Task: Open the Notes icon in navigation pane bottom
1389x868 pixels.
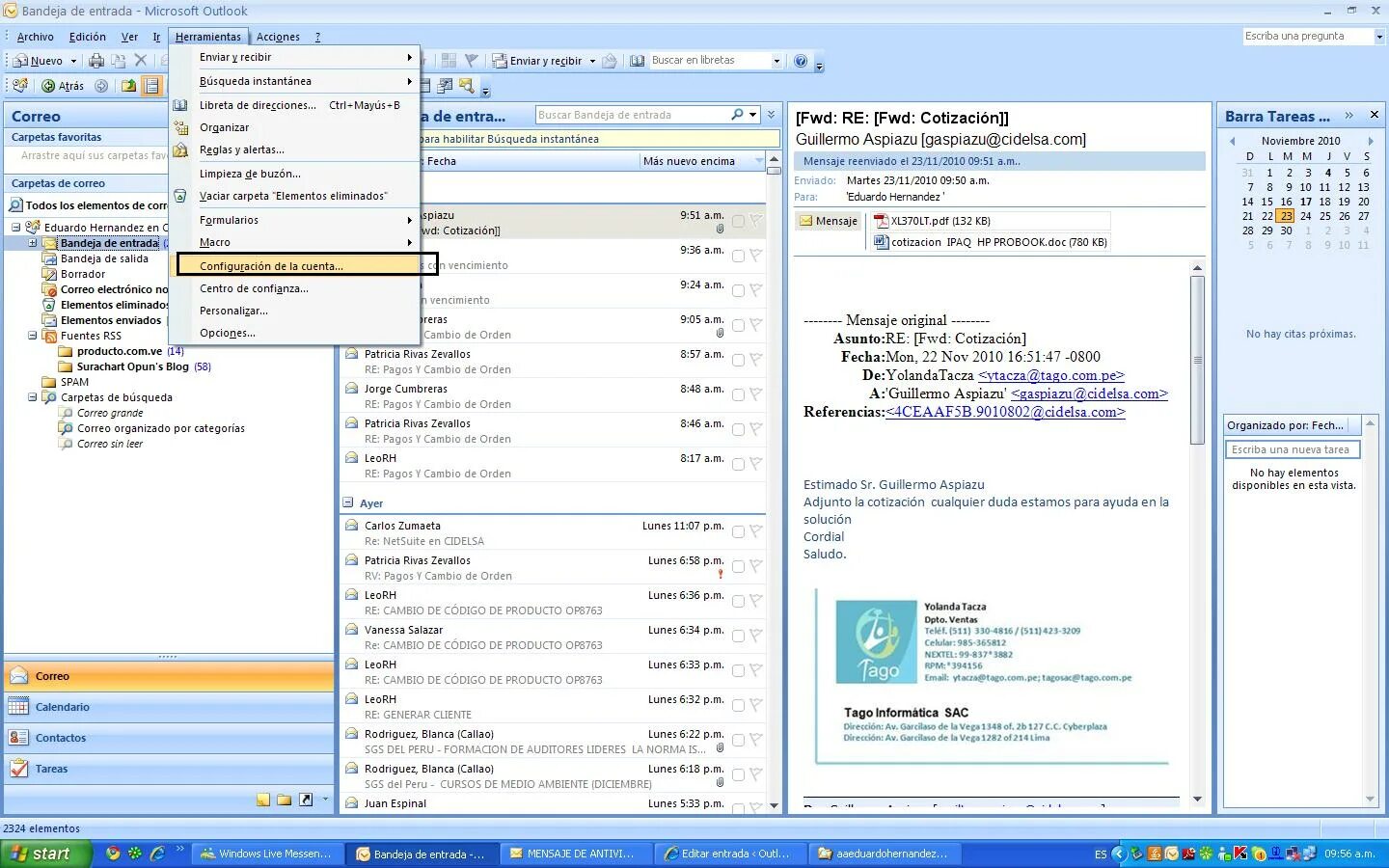Action: (x=263, y=800)
